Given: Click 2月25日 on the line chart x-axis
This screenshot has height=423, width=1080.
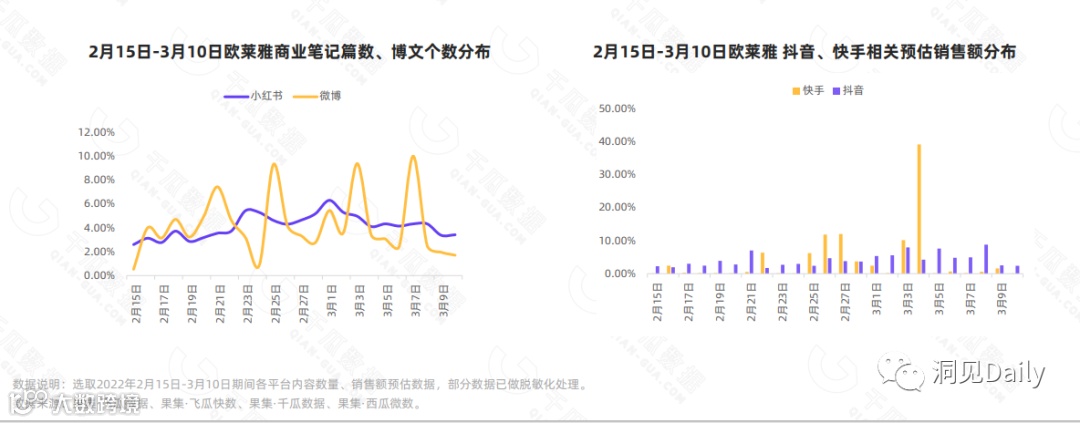Looking at the screenshot, I should pyautogui.click(x=276, y=302).
